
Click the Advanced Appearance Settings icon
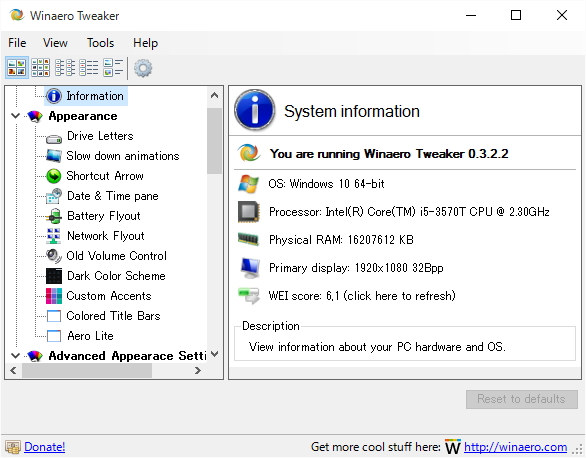tap(35, 356)
